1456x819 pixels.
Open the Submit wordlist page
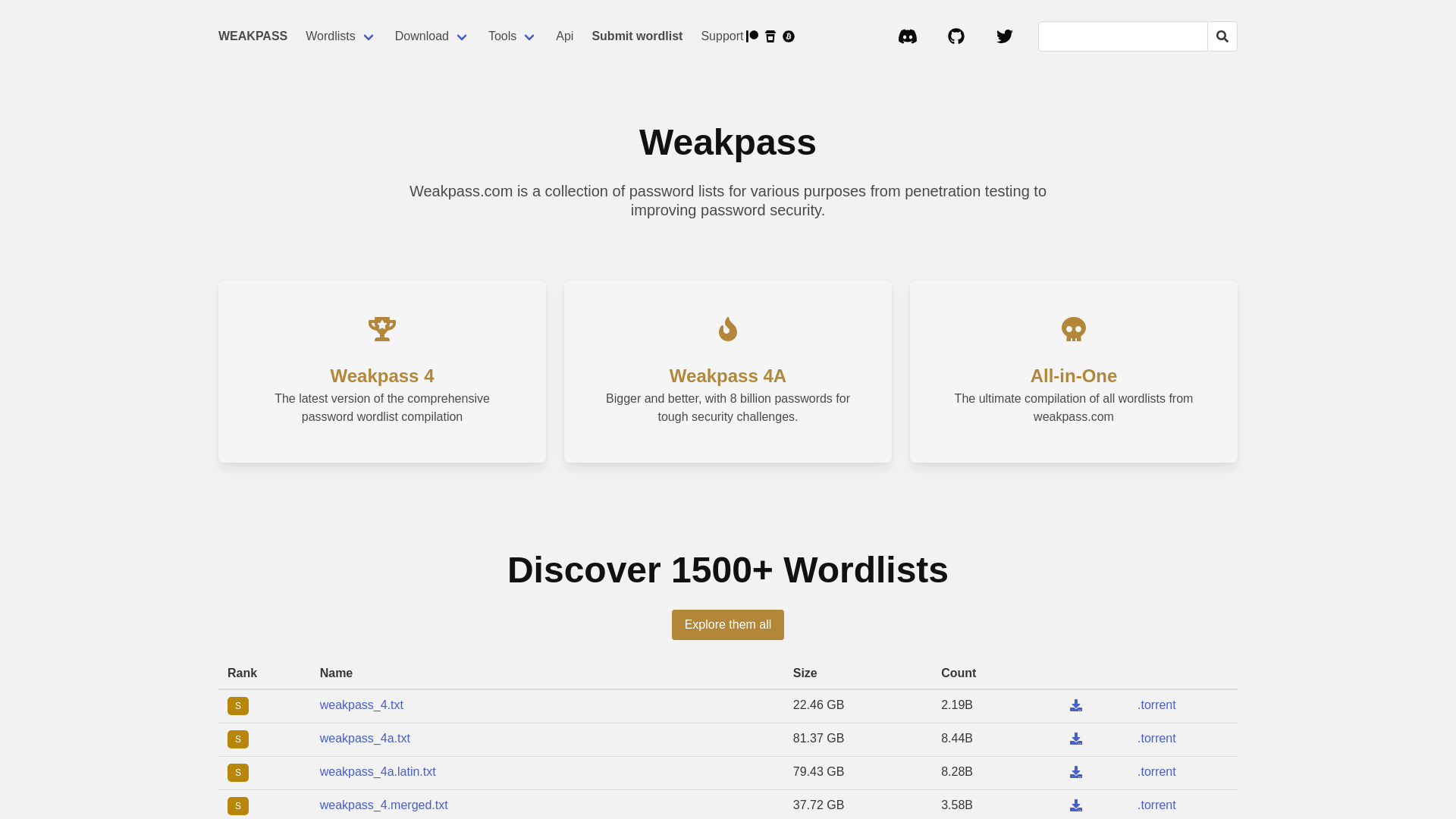tap(637, 36)
